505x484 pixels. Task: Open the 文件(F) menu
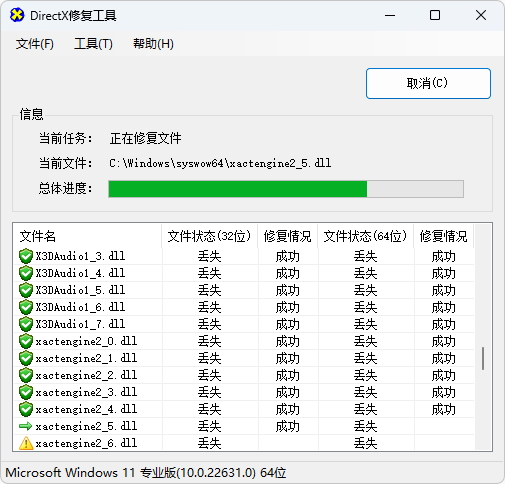[x=35, y=44]
